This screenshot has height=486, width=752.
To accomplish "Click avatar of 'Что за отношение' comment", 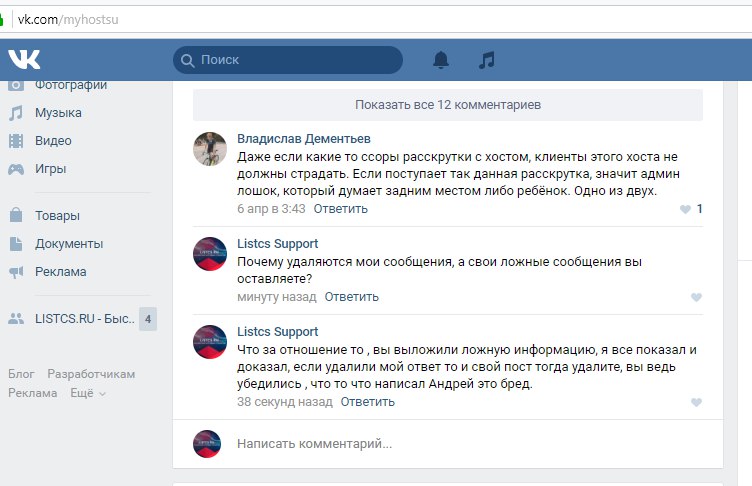I will point(210,342).
